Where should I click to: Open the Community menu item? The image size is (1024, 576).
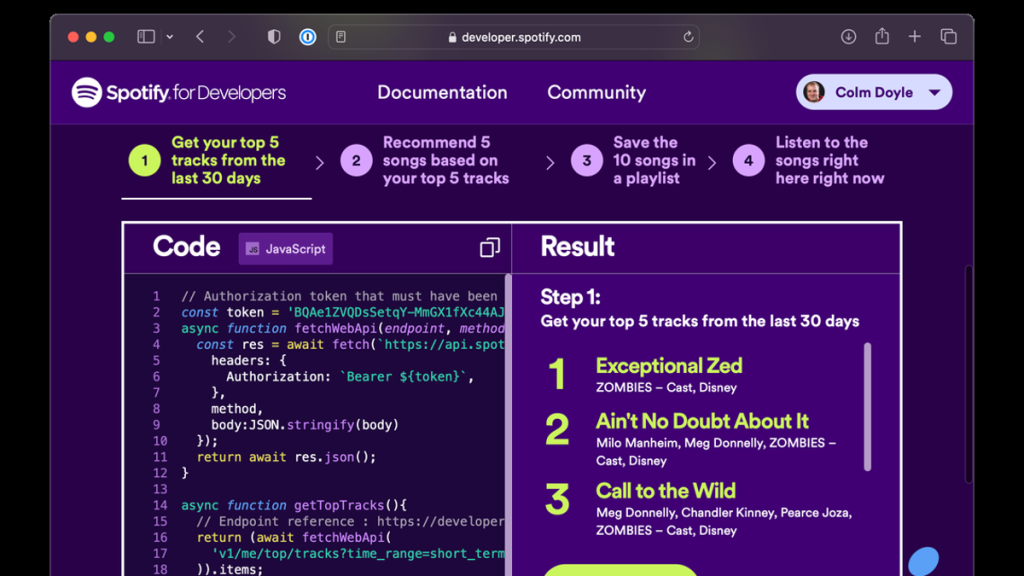pos(596,93)
